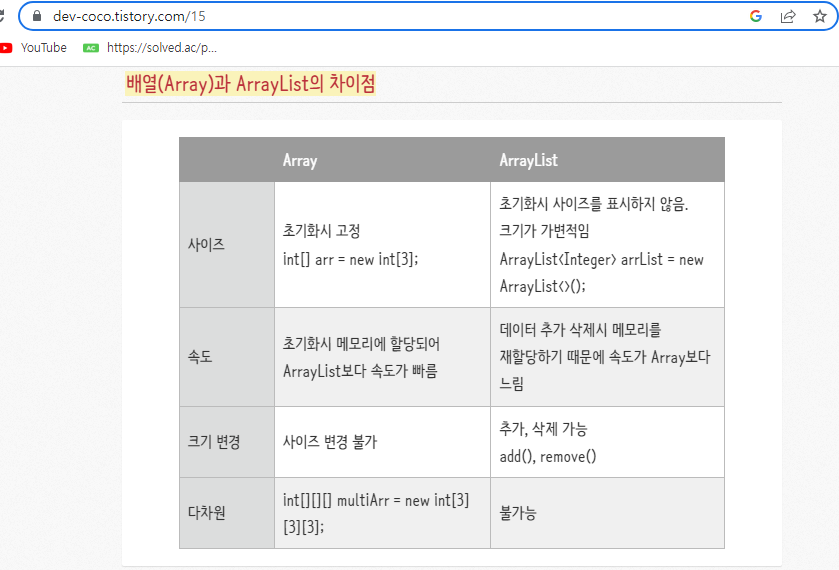Select the 속도 row label
Screen dimensions: 839x570
coord(200,356)
